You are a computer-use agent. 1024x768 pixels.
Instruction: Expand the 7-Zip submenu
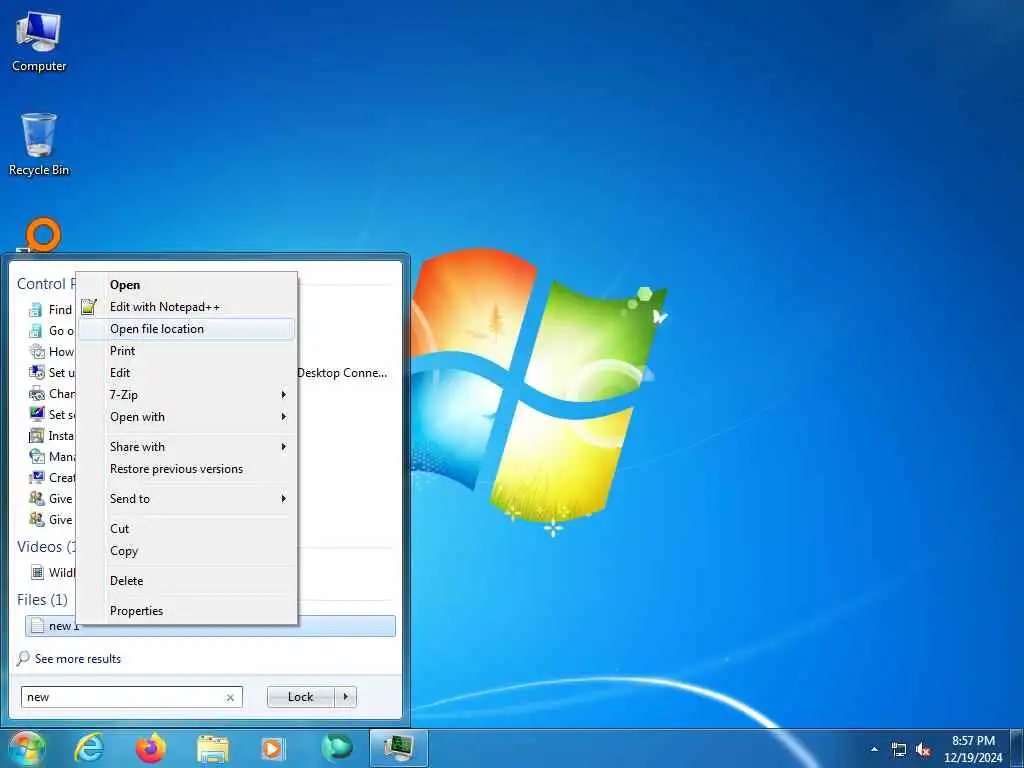click(x=187, y=394)
